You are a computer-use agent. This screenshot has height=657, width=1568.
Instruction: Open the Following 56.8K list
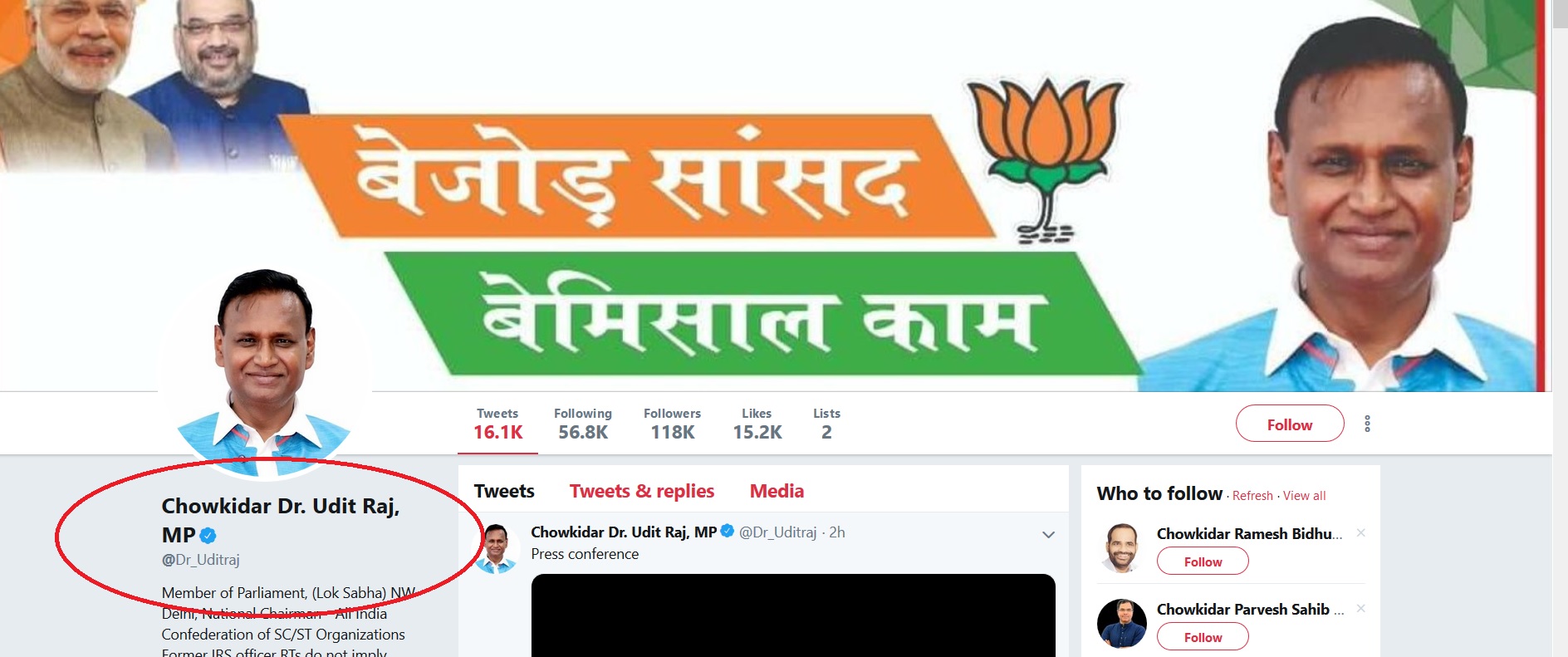coord(583,424)
